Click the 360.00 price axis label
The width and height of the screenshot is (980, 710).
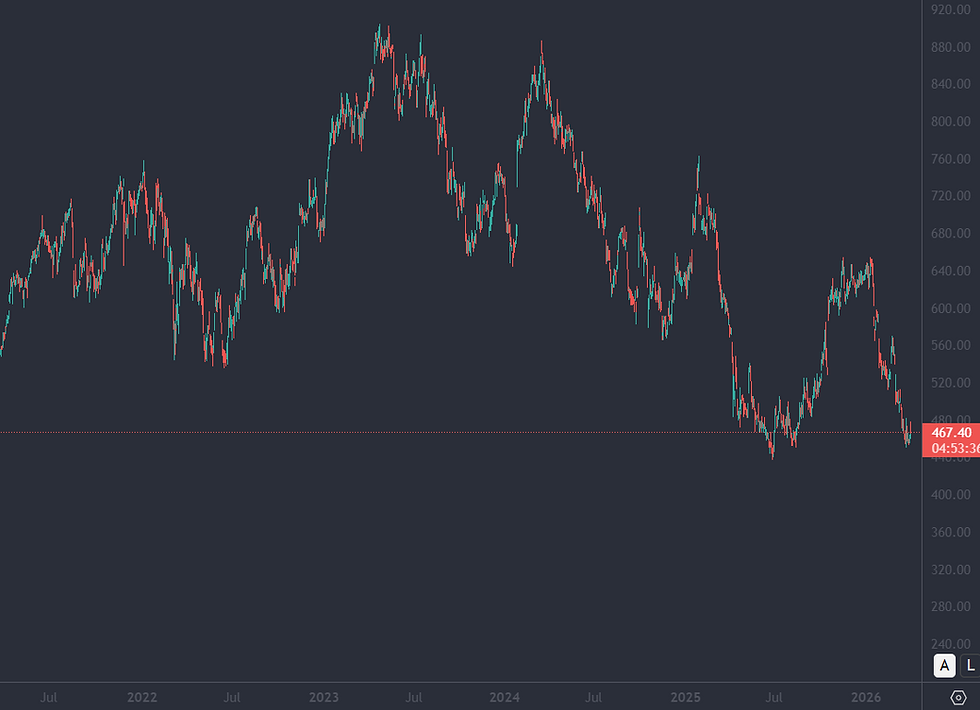(951, 532)
